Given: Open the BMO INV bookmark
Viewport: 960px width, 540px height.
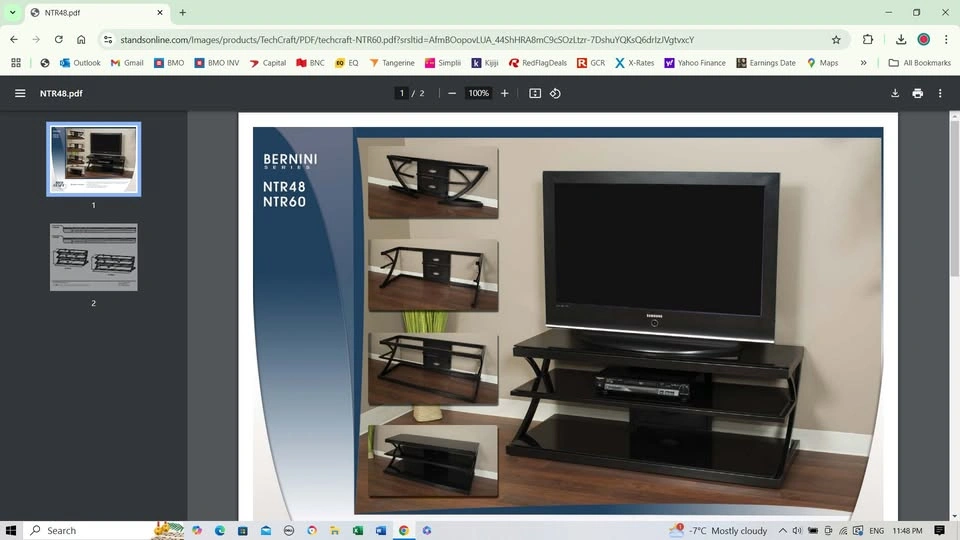Looking at the screenshot, I should [x=217, y=62].
